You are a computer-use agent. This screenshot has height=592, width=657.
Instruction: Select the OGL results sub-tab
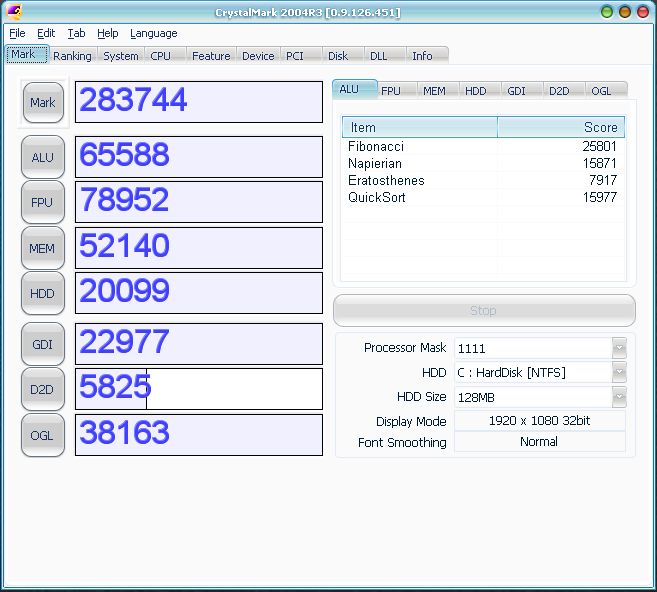tap(606, 90)
